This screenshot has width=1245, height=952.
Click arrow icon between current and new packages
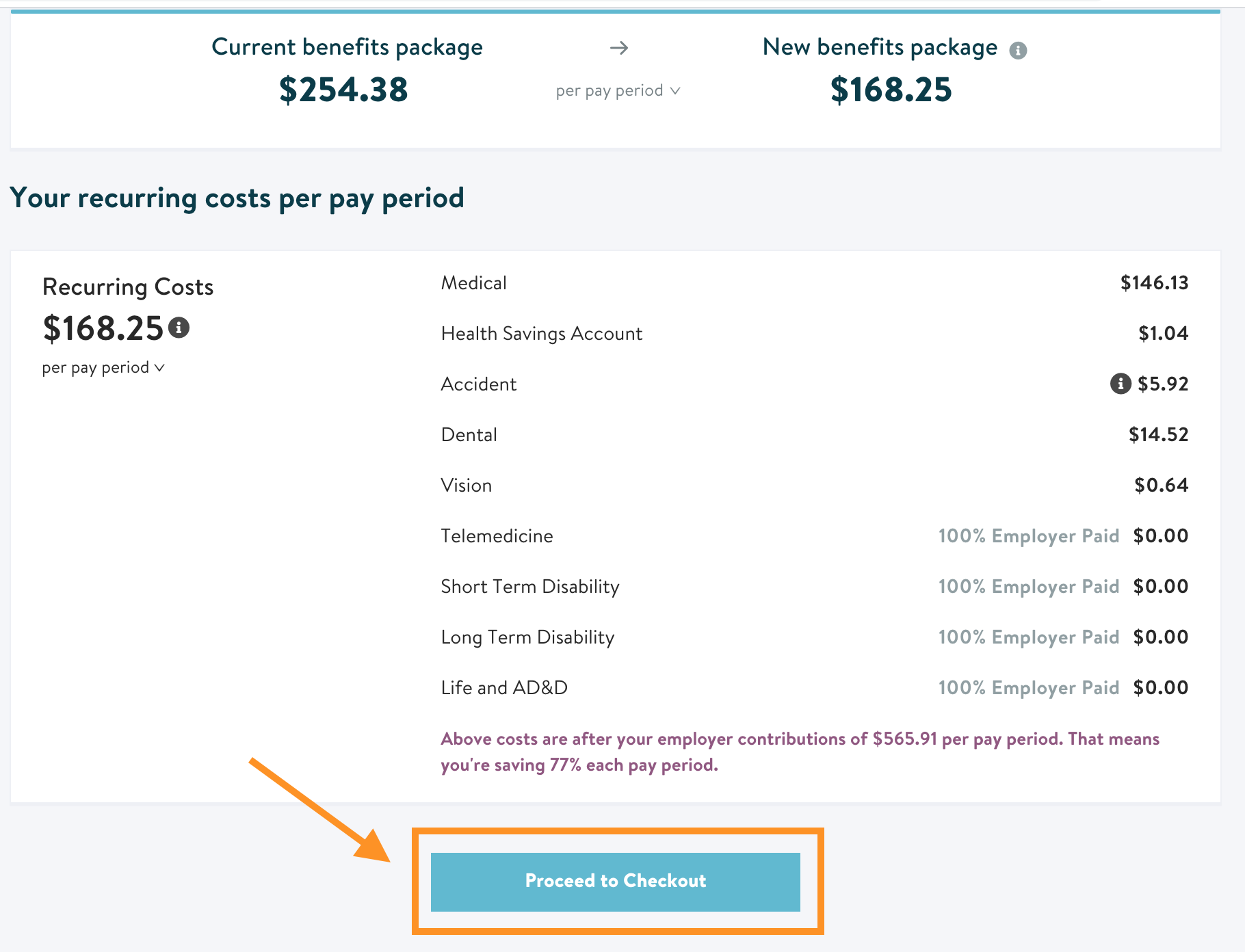point(619,48)
